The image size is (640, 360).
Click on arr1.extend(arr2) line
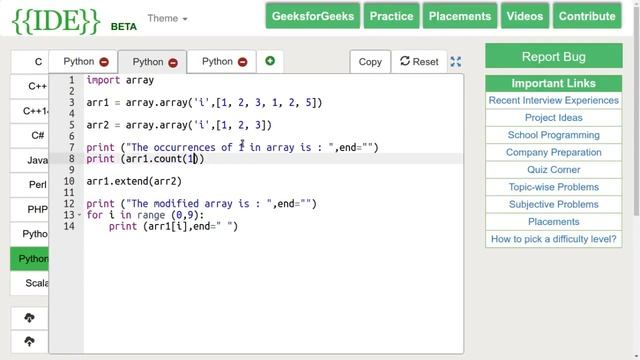click(x=134, y=181)
